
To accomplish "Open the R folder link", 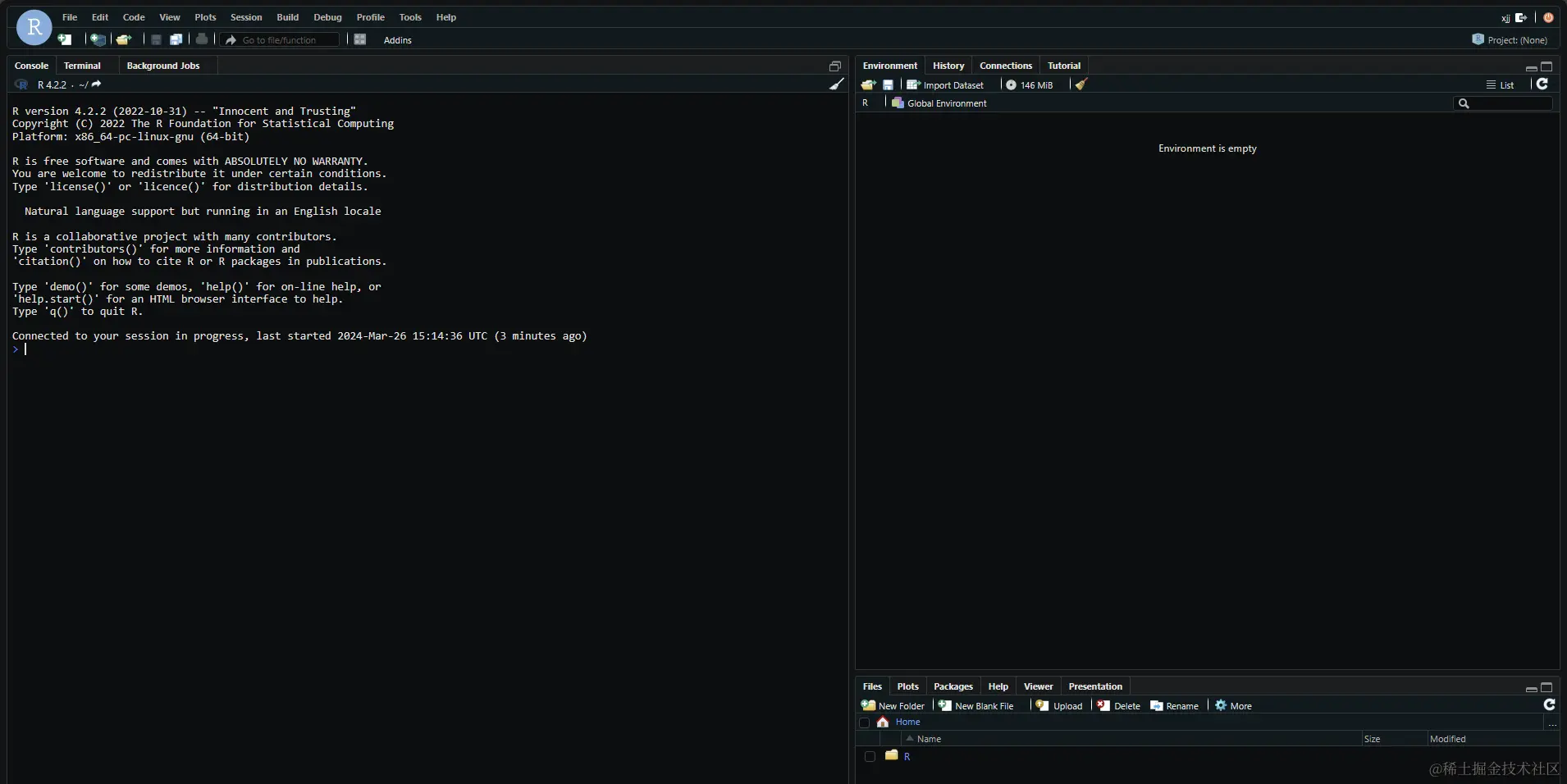I will click(907, 756).
